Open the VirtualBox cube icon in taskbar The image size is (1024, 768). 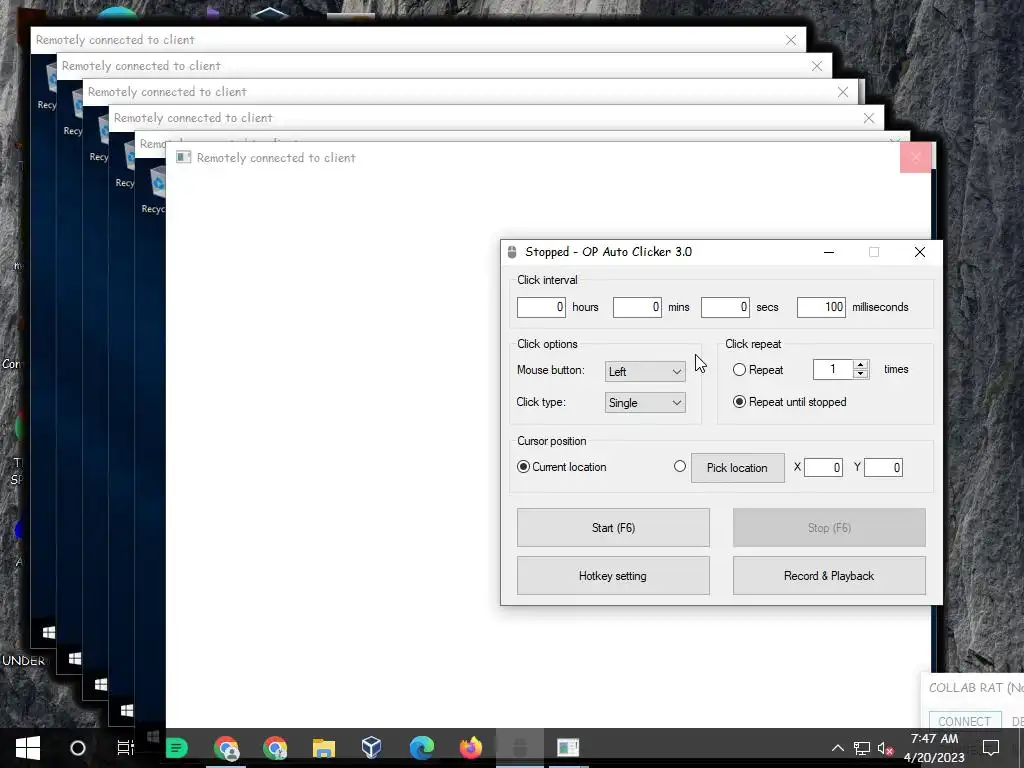[372, 748]
